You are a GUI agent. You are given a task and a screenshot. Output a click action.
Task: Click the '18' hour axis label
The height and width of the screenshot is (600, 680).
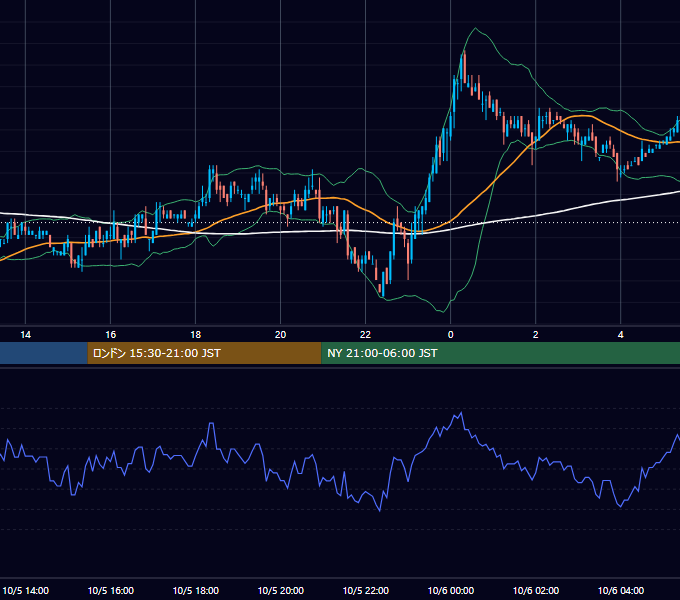click(x=196, y=335)
